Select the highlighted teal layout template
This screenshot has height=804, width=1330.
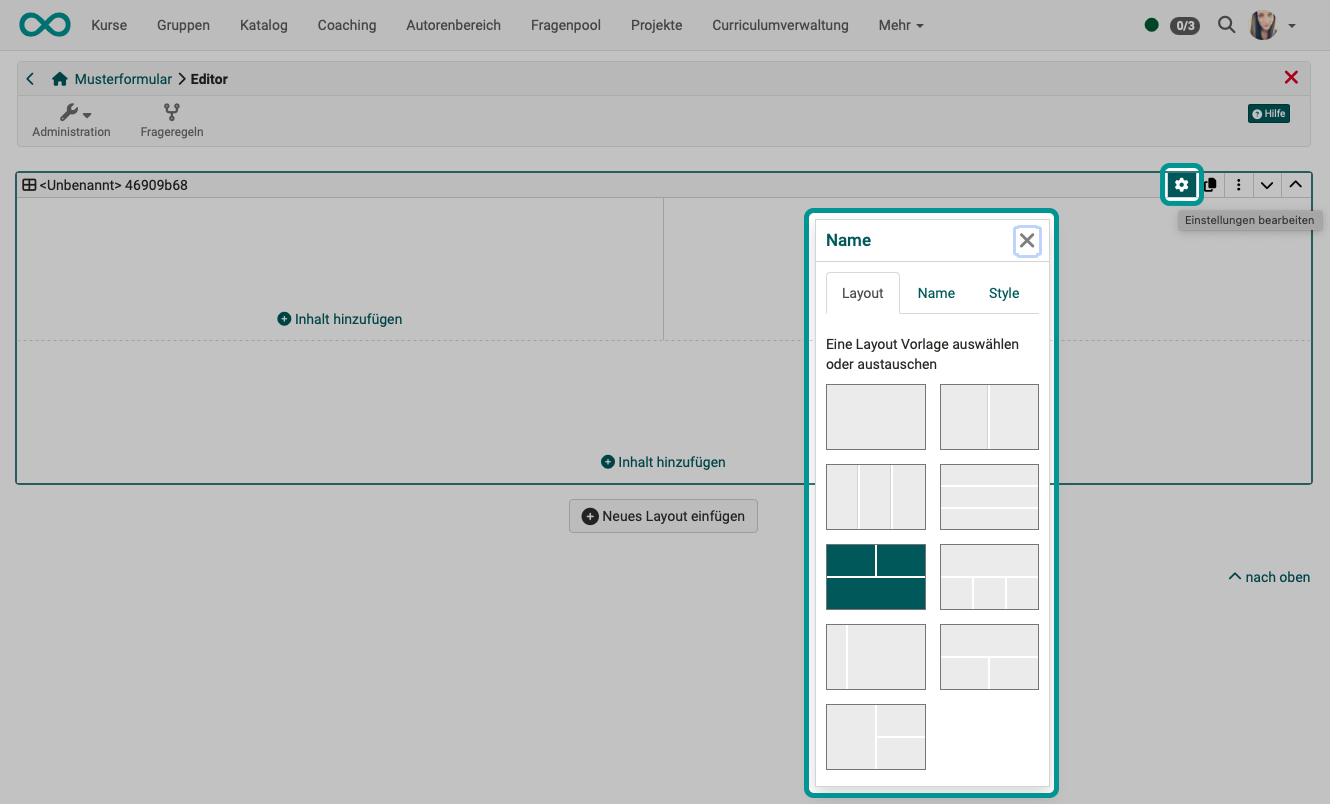click(x=876, y=577)
